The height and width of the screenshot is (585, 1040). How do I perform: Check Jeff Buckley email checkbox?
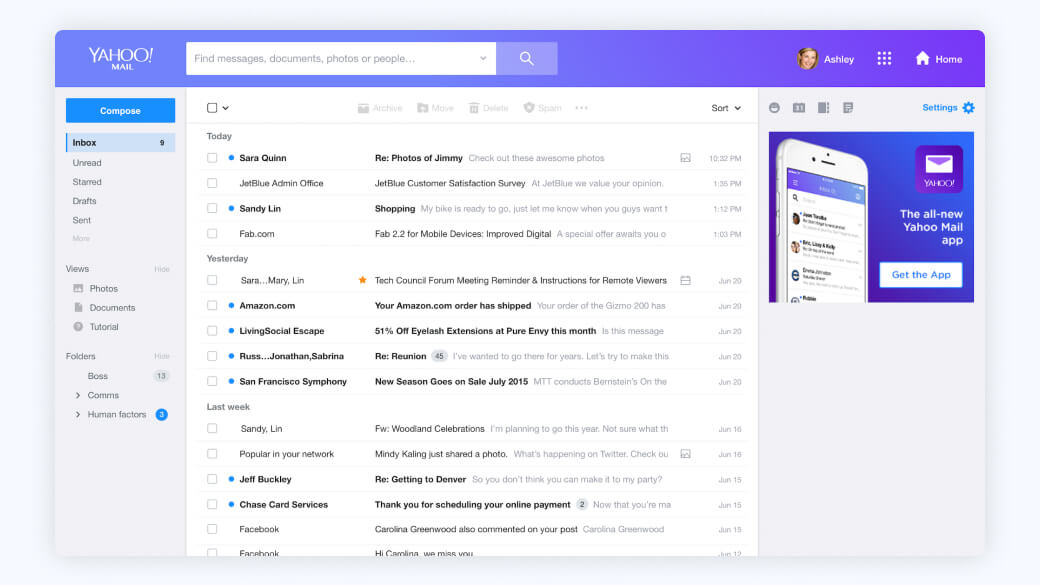pos(212,479)
